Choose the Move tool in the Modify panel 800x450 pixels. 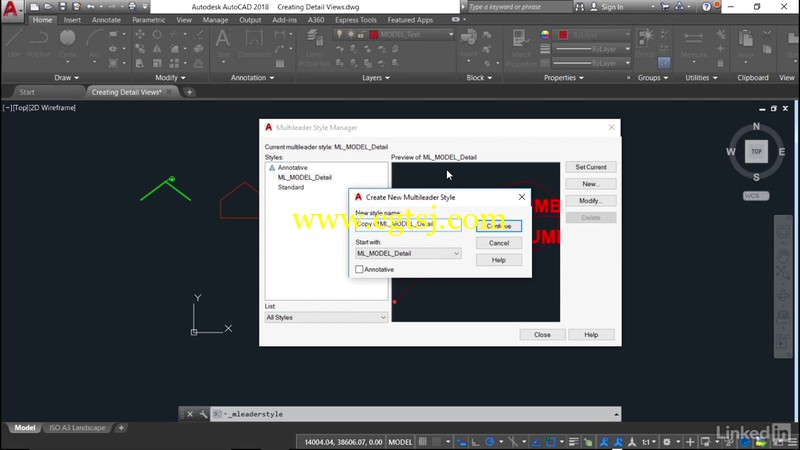(140, 34)
